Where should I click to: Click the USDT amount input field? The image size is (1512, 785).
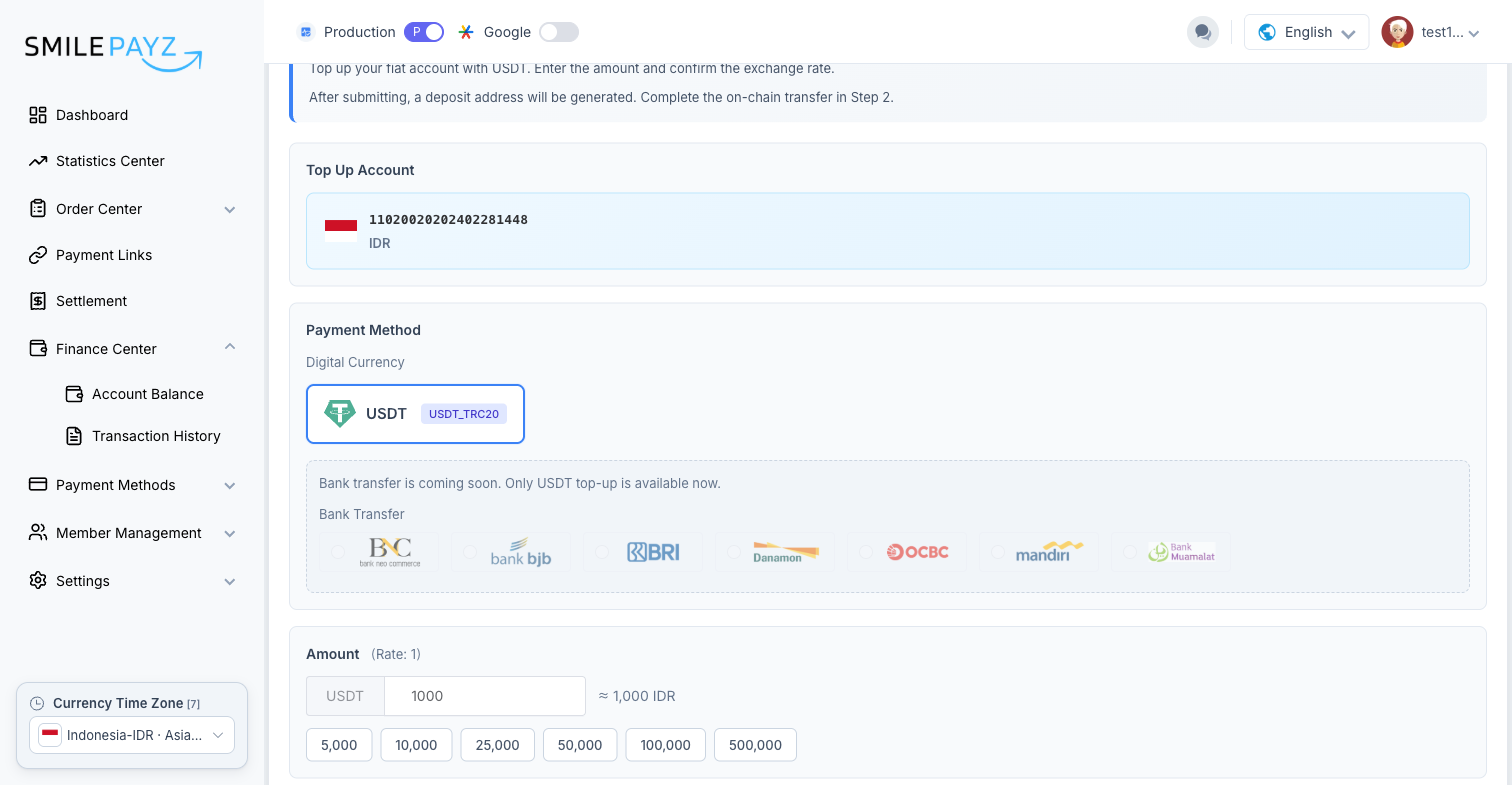tap(485, 696)
